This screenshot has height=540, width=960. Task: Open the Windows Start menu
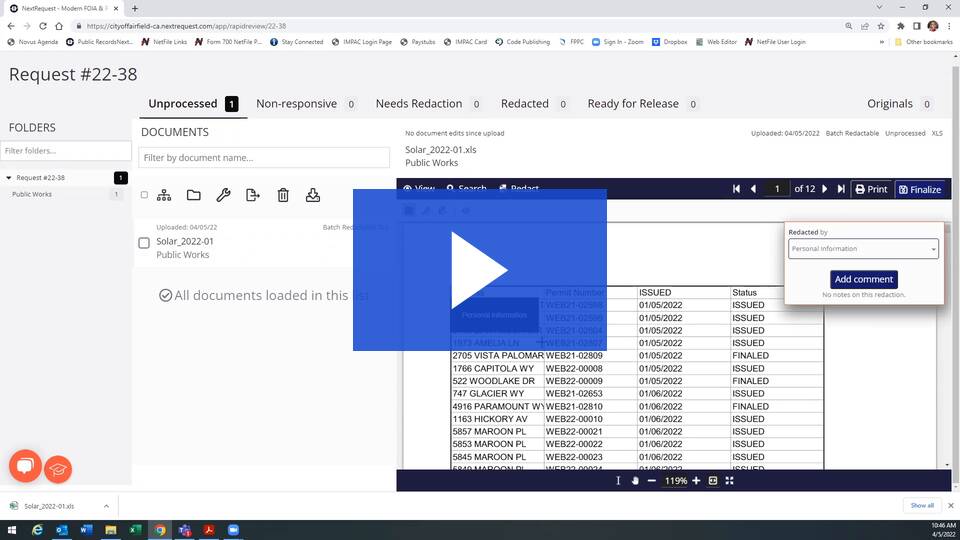12,530
